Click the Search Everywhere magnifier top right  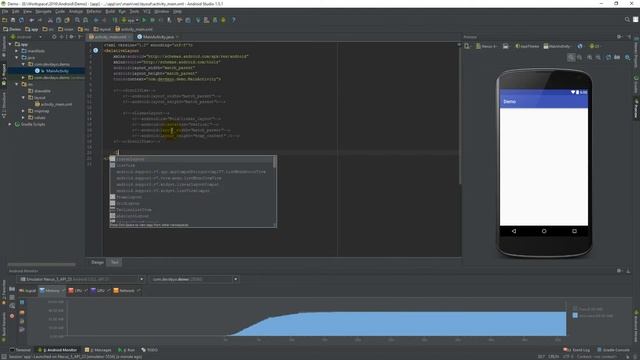click(627, 20)
